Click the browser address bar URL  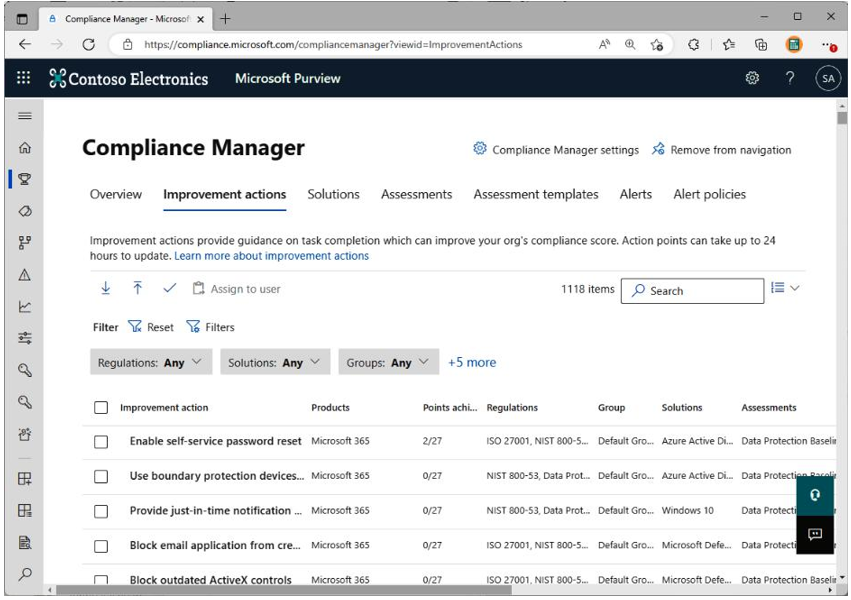pyautogui.click(x=333, y=44)
